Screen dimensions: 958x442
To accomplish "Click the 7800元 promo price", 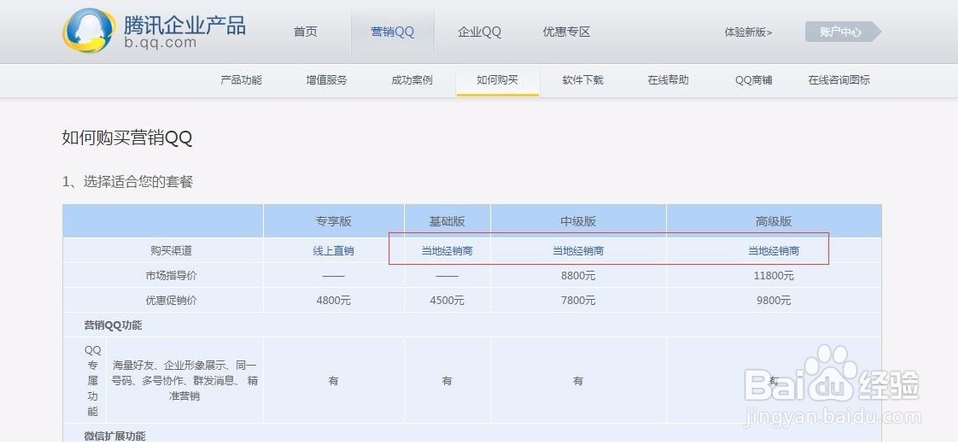I will pyautogui.click(x=578, y=301).
